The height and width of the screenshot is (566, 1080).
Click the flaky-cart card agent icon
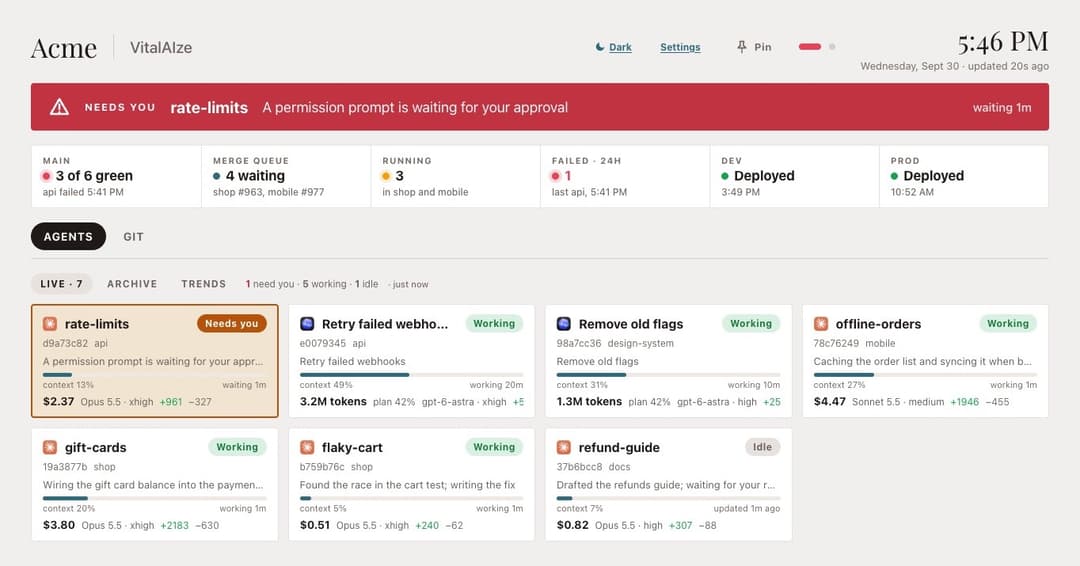point(307,447)
